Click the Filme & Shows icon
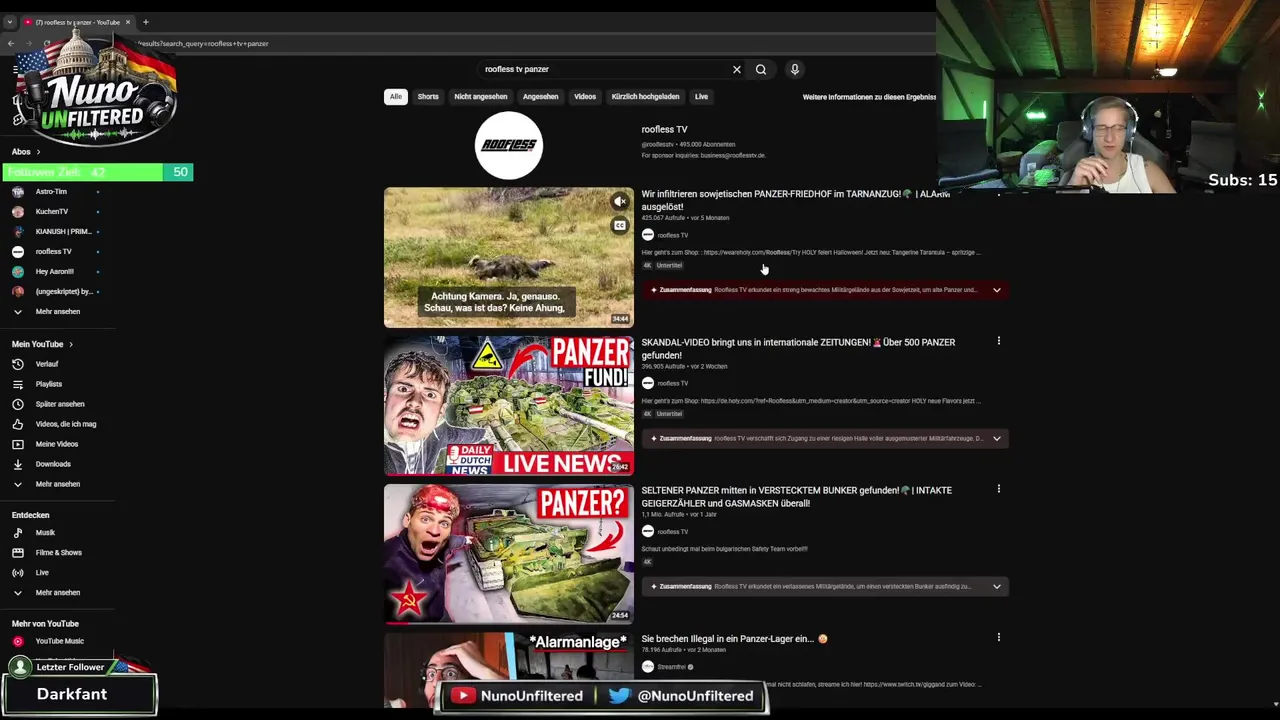The height and width of the screenshot is (720, 1280). (x=18, y=553)
